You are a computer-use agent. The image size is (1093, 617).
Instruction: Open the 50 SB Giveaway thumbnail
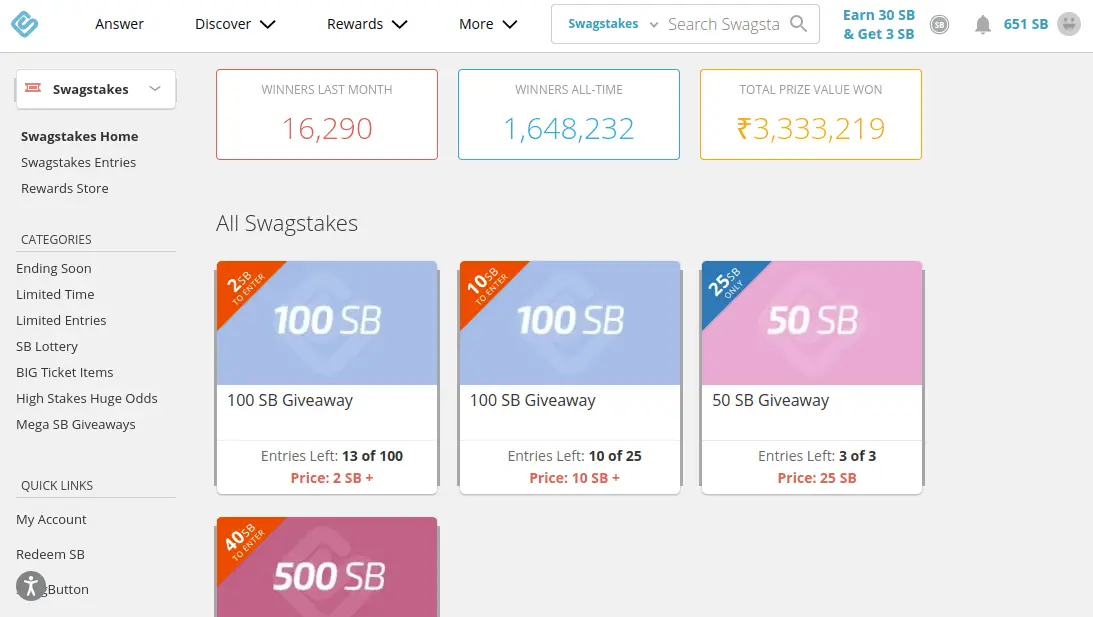click(x=812, y=323)
